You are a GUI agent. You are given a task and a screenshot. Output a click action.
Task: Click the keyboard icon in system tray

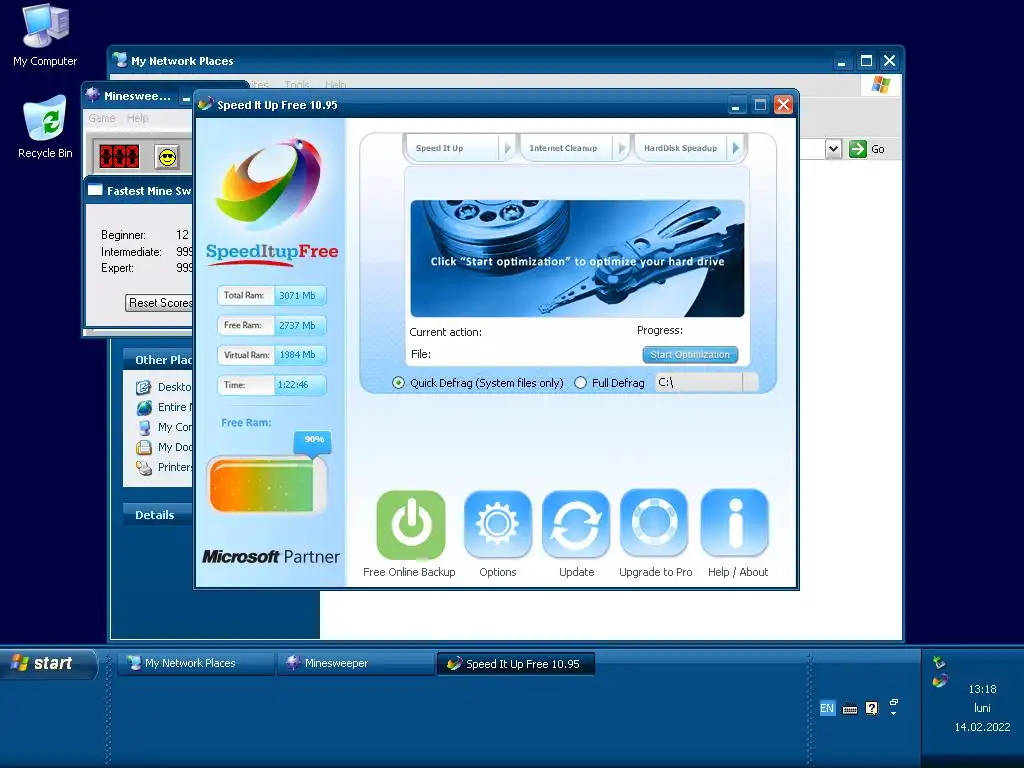point(850,709)
